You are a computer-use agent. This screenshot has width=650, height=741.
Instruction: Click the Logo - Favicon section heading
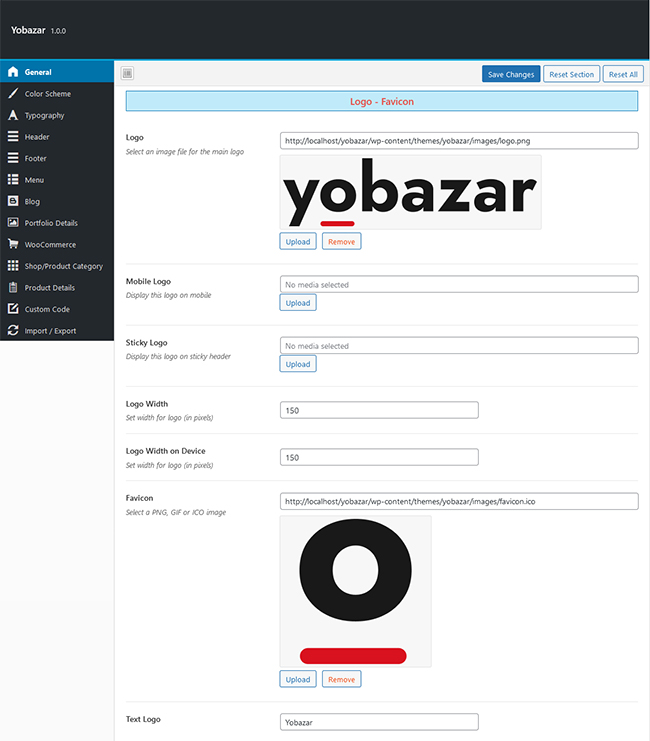pos(382,102)
